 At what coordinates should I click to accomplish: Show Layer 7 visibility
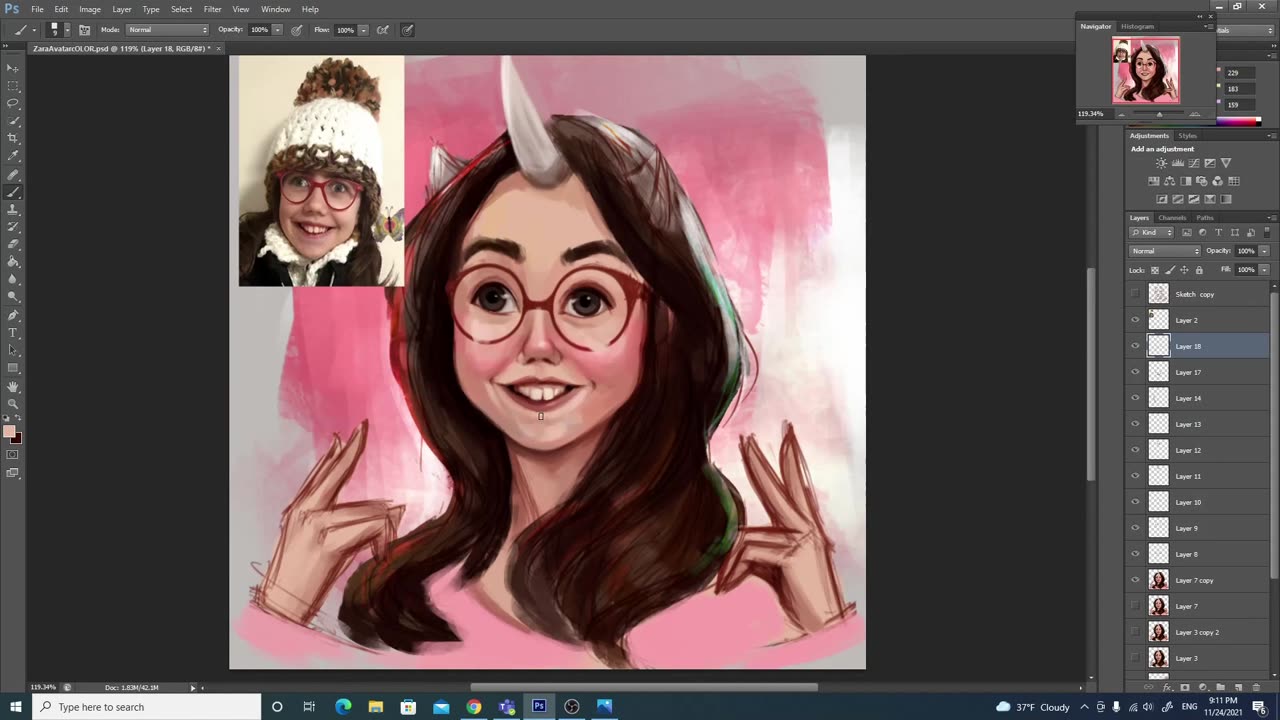(x=1135, y=606)
